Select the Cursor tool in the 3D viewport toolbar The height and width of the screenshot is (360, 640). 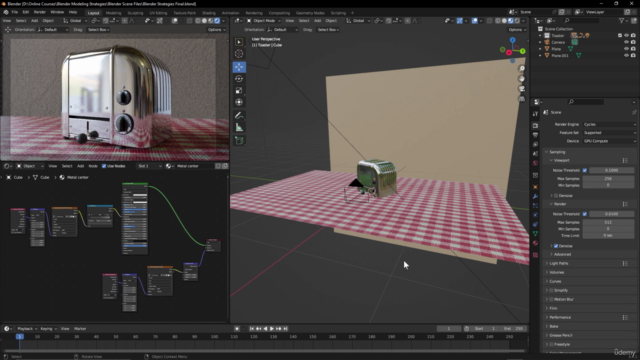click(x=239, y=54)
